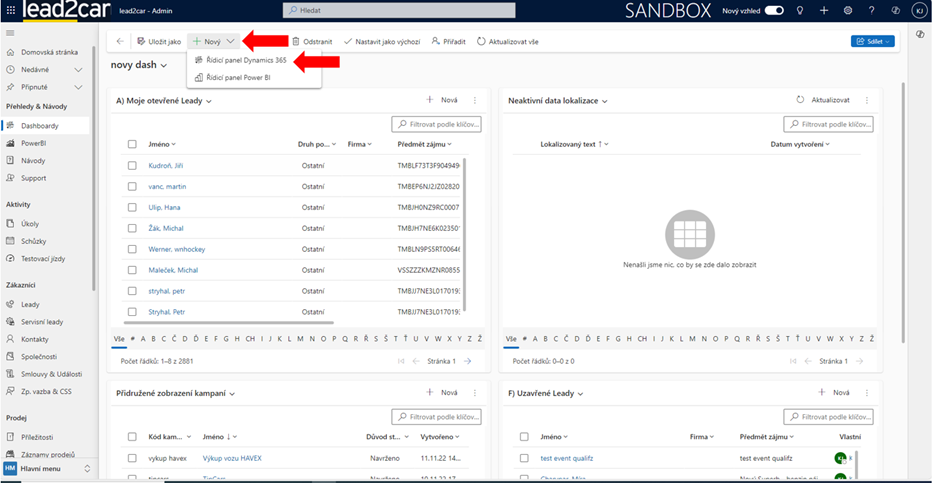Click the Hledat search field
933x483 pixels.
coord(400,10)
